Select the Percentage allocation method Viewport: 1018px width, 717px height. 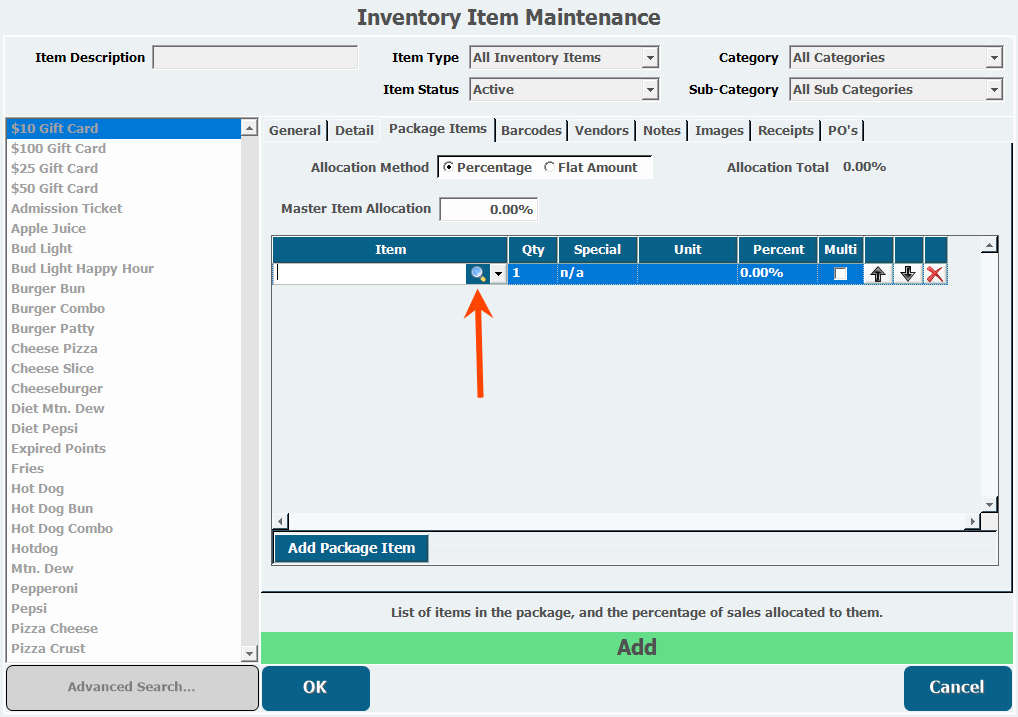tap(448, 168)
